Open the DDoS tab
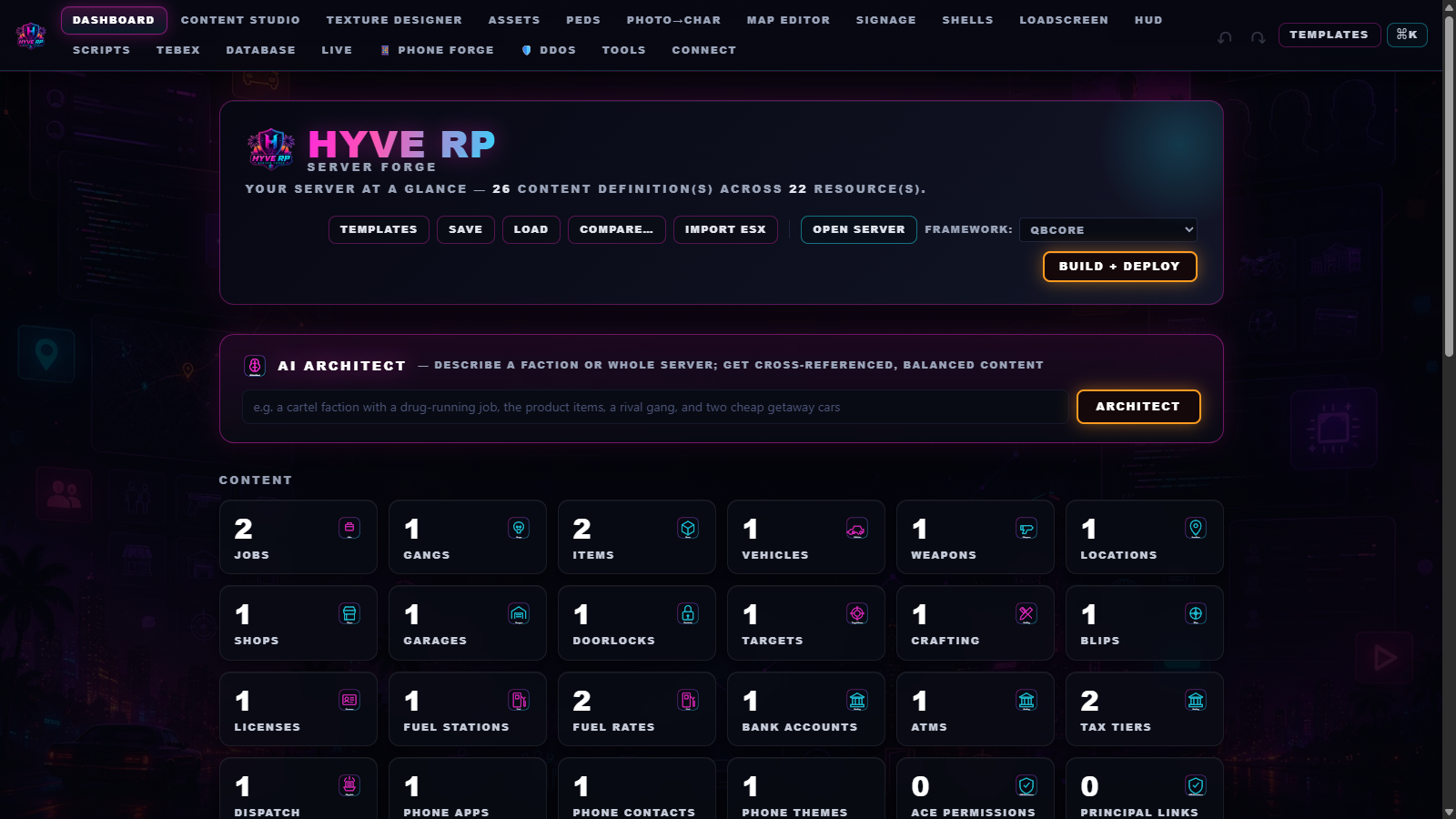Viewport: 1456px width, 819px height. 549,50
